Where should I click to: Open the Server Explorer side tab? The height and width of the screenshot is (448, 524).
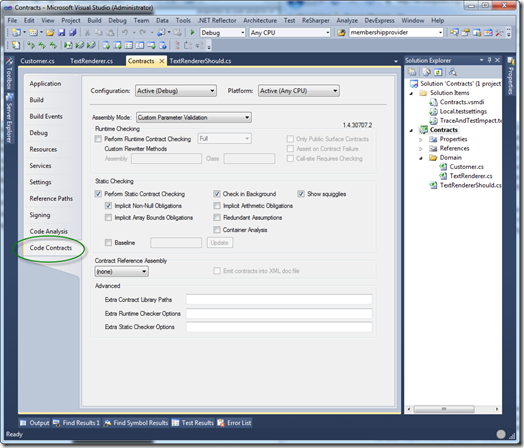9,118
